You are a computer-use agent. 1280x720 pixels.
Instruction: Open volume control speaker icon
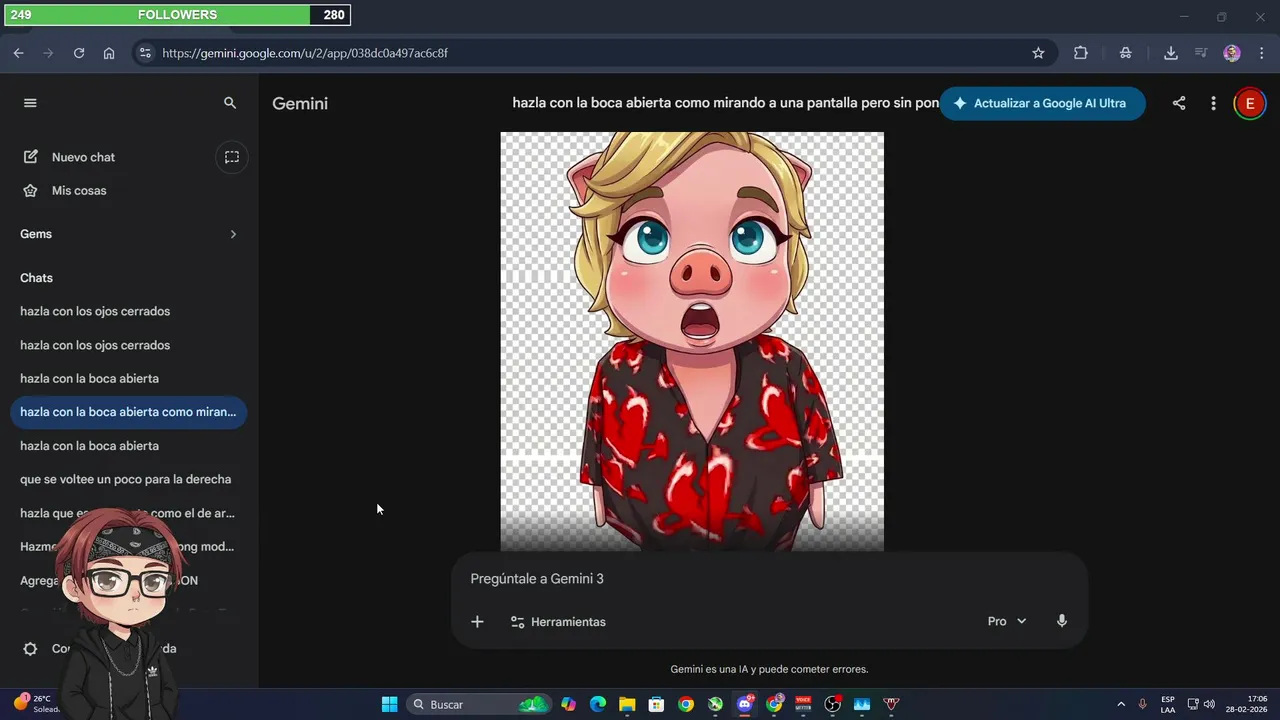1209,704
